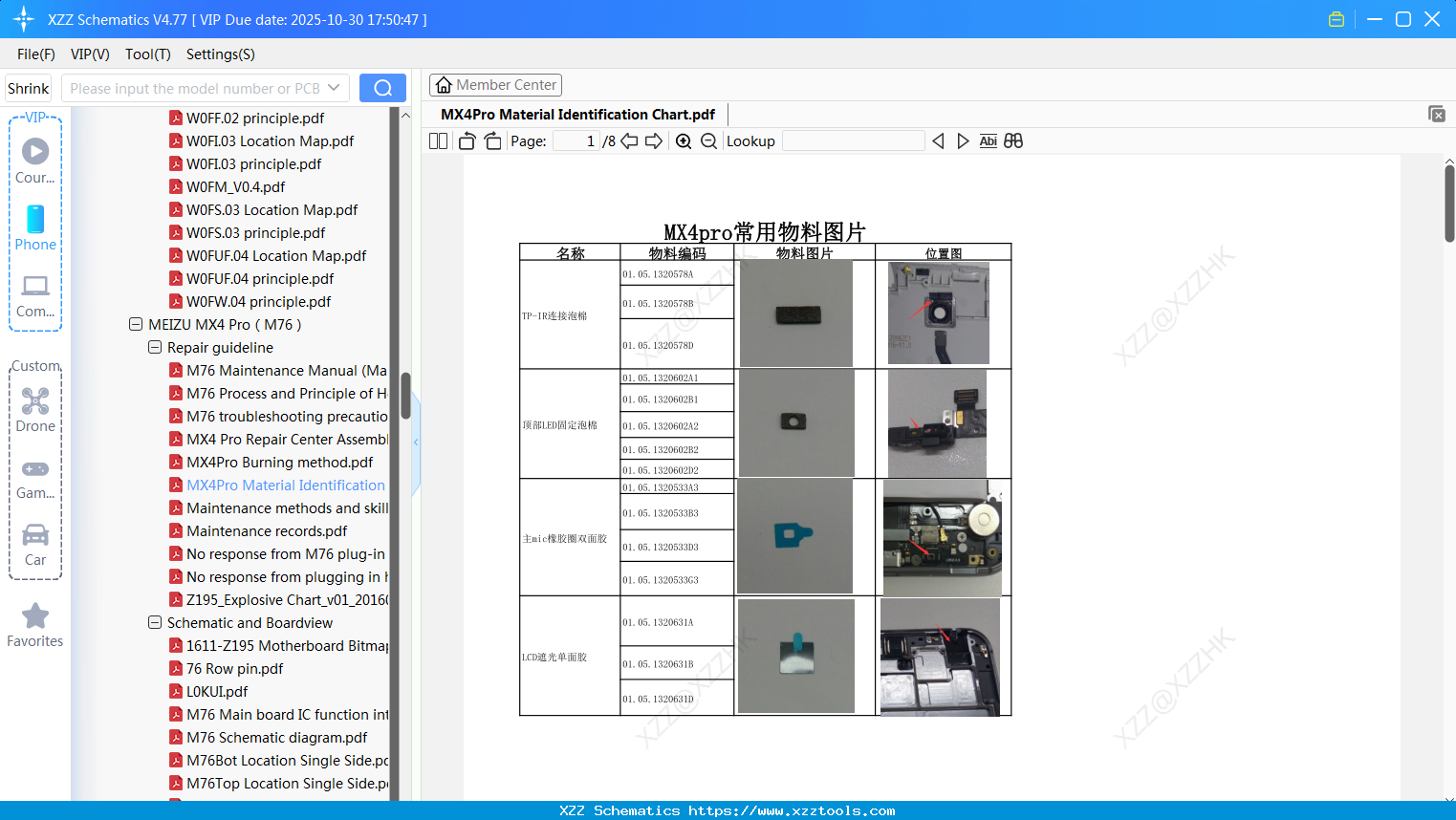The image size is (1456, 820).
Task: Toggle highlight-all results with the binoculars icon
Action: [x=1013, y=140]
